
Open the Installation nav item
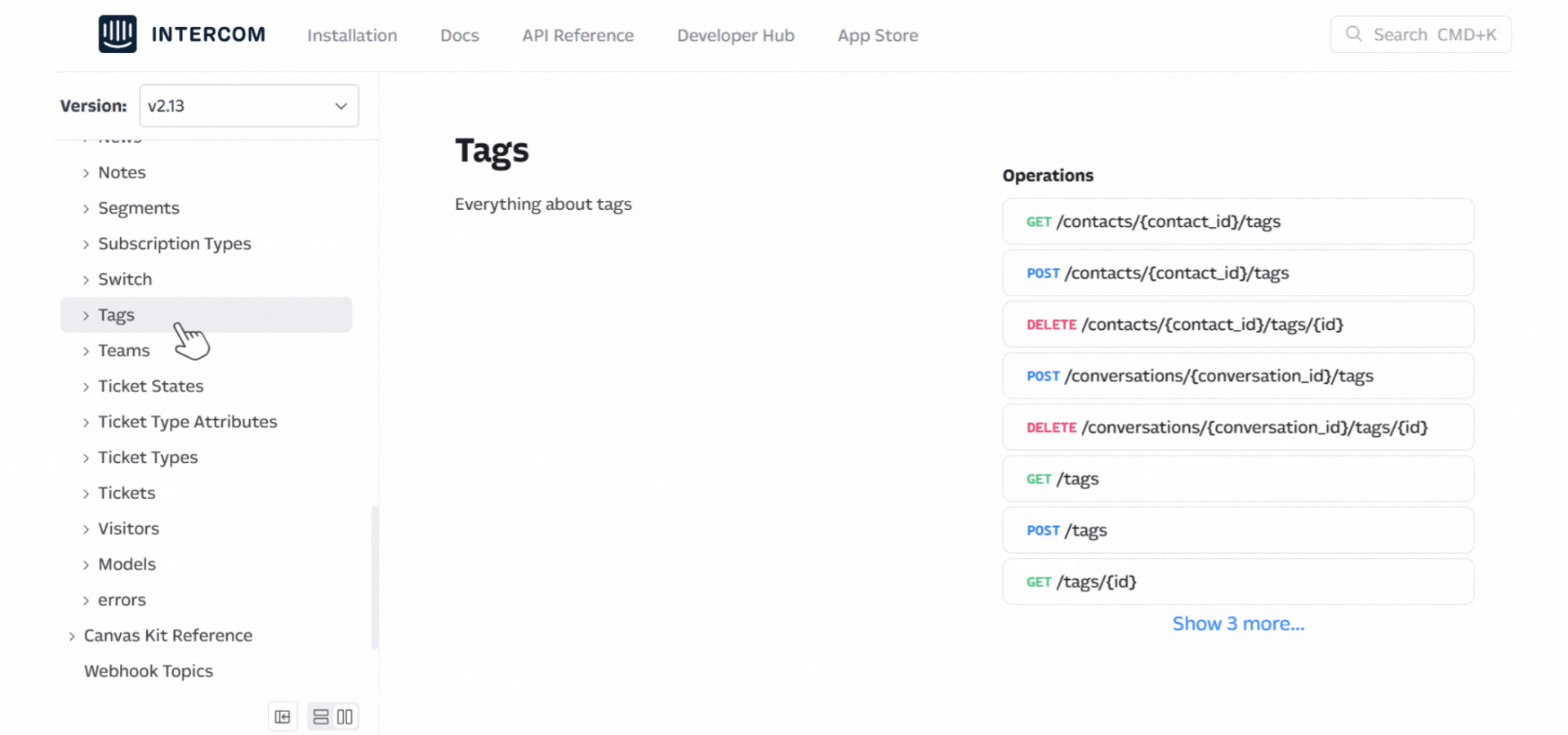[352, 35]
